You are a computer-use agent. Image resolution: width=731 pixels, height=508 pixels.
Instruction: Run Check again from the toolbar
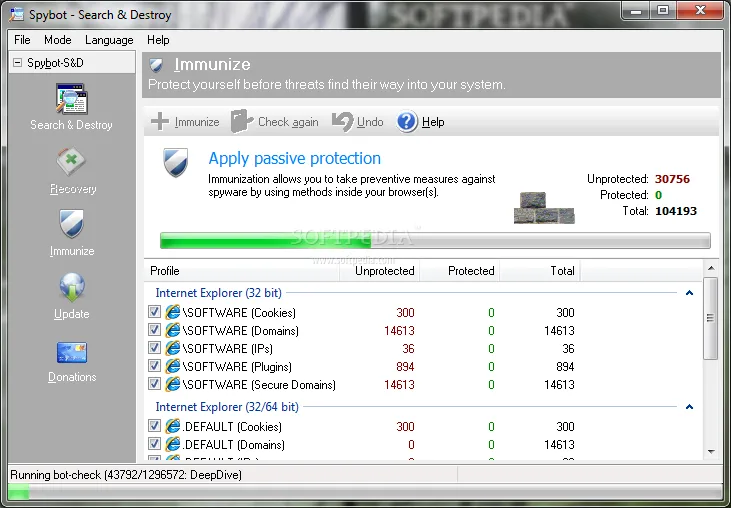click(241, 121)
